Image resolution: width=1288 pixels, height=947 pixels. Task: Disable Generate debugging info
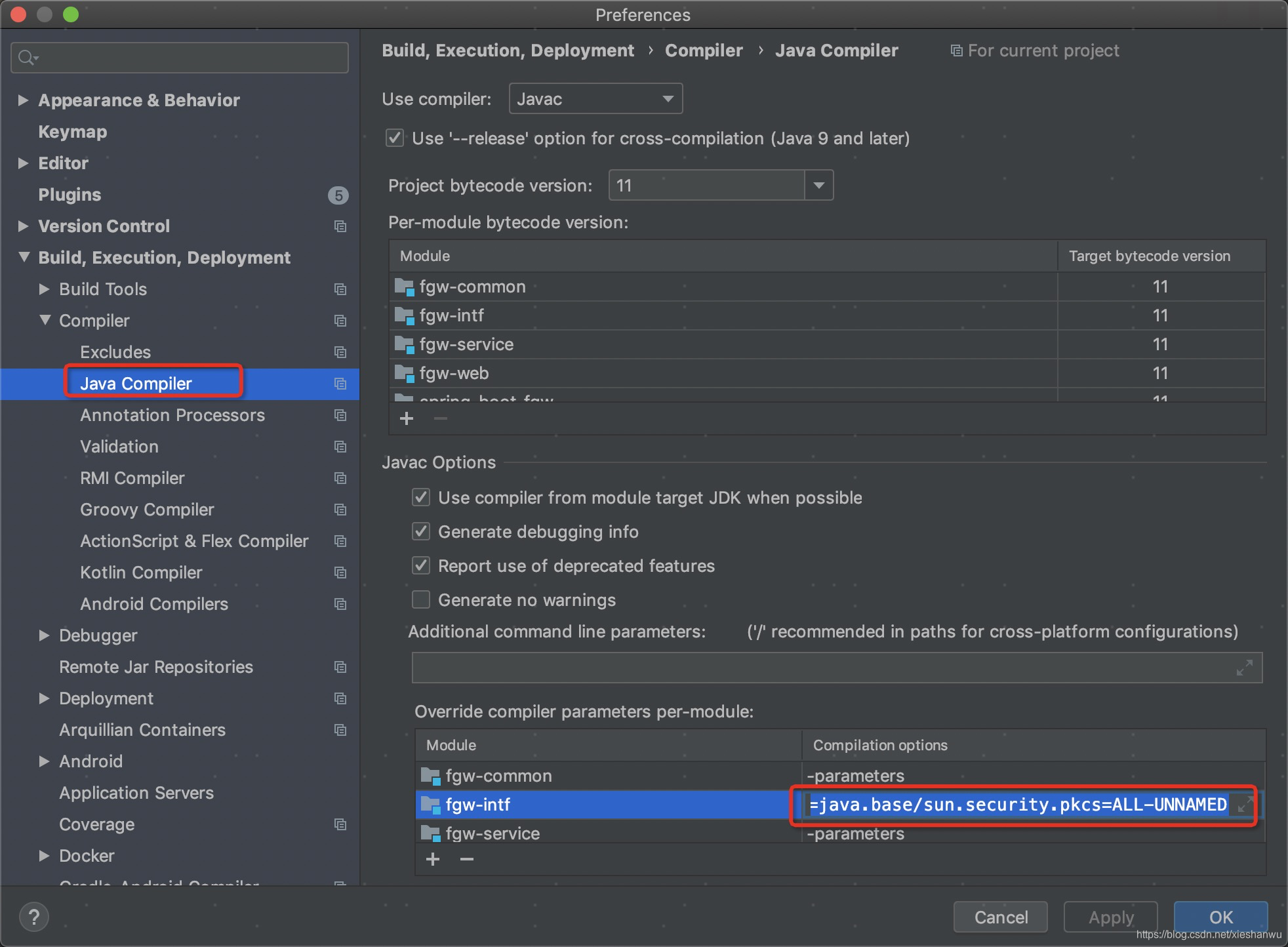pyautogui.click(x=421, y=532)
